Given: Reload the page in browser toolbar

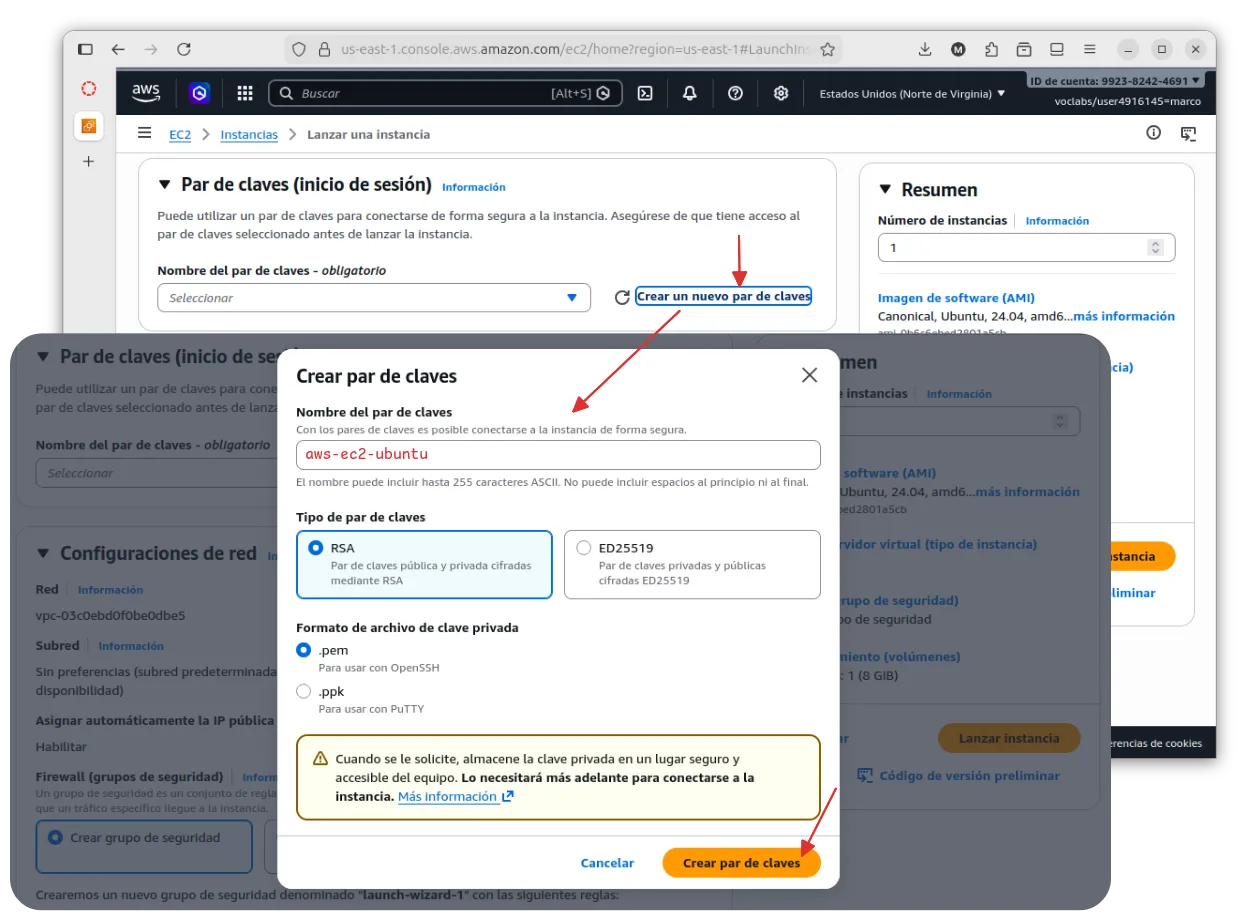Looking at the screenshot, I should click(184, 49).
